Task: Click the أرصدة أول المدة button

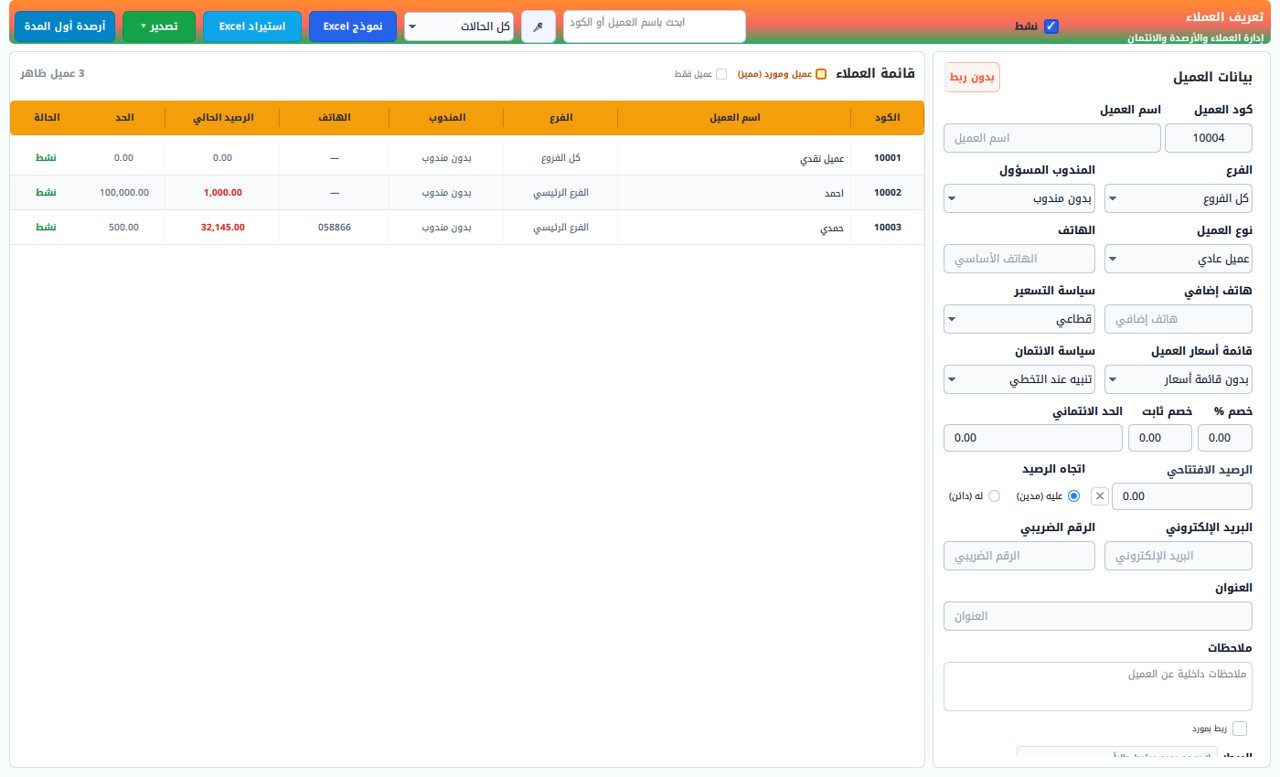Action: pos(65,26)
